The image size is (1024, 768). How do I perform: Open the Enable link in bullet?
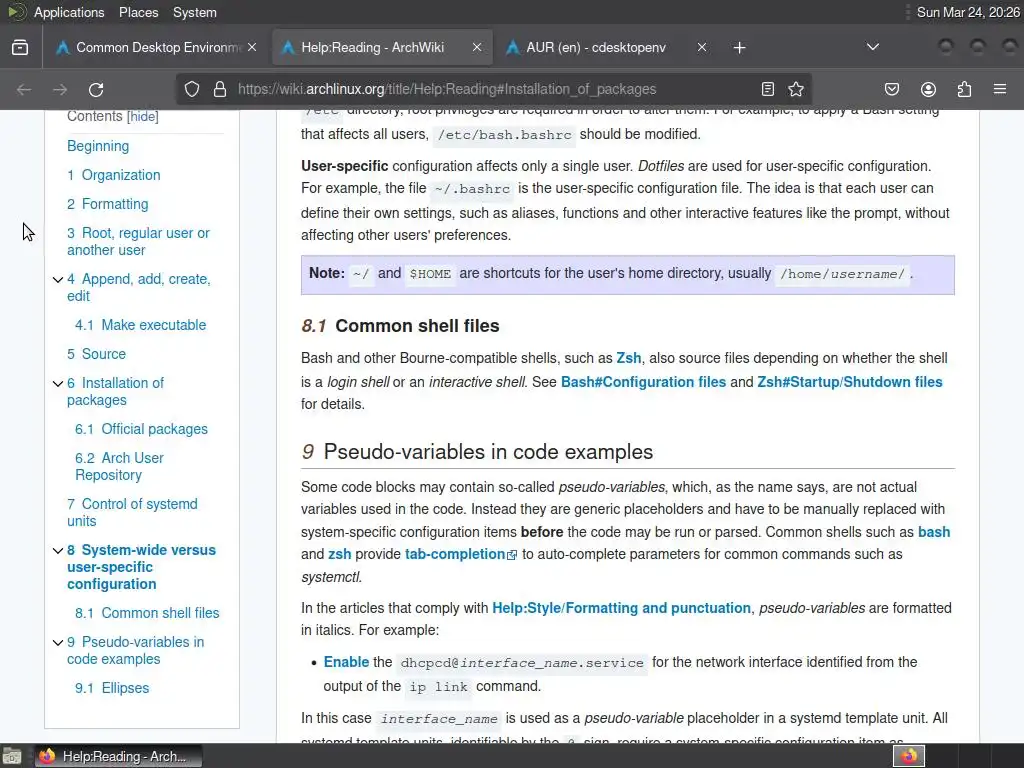347,662
